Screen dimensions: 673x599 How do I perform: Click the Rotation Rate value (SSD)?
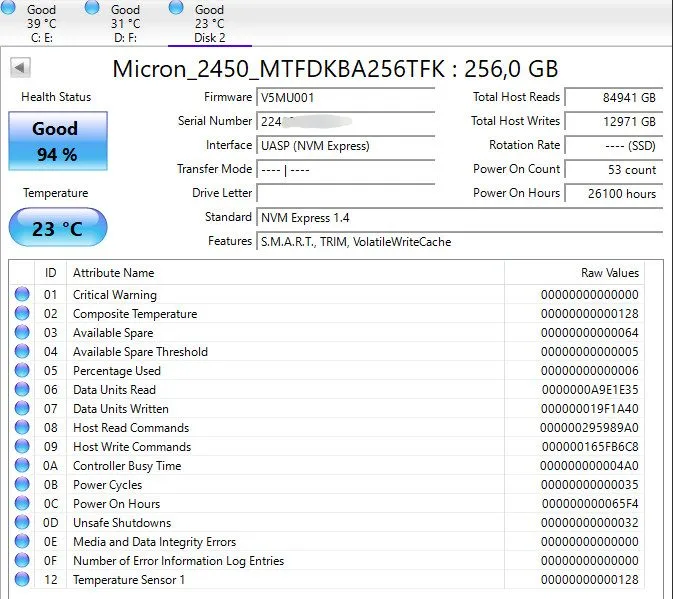tap(614, 145)
